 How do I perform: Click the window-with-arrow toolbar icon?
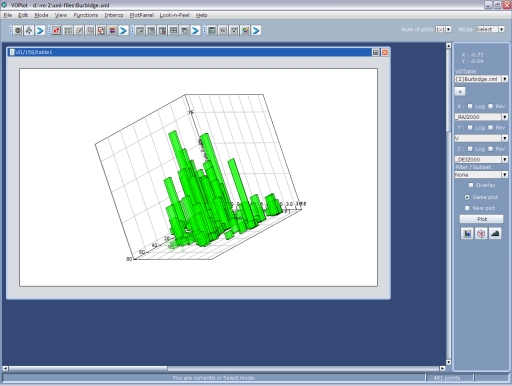140,31
